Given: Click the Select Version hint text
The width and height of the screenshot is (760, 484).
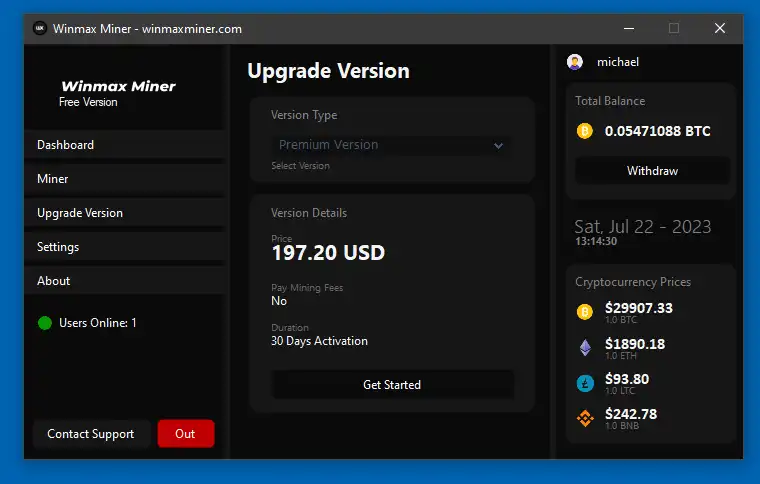Looking at the screenshot, I should point(301,166).
